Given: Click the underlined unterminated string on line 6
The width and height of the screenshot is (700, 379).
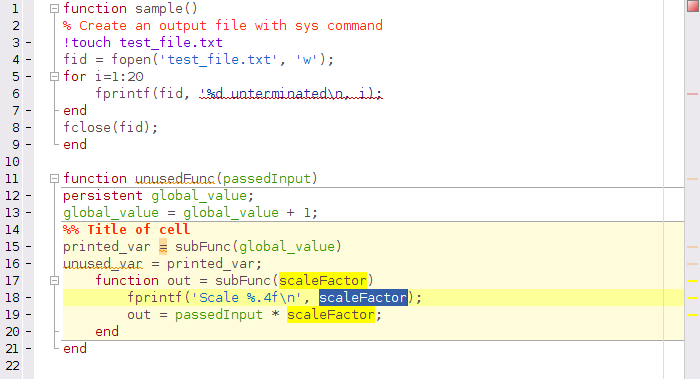Looking at the screenshot, I should coord(291,94).
